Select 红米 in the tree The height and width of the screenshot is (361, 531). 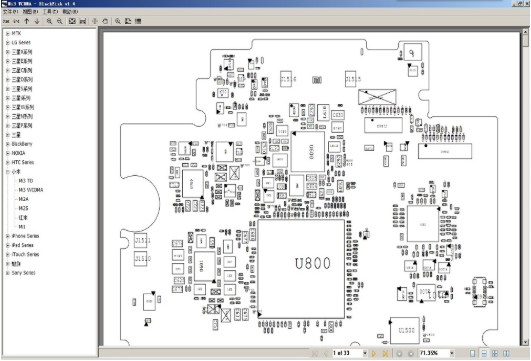click(23, 218)
